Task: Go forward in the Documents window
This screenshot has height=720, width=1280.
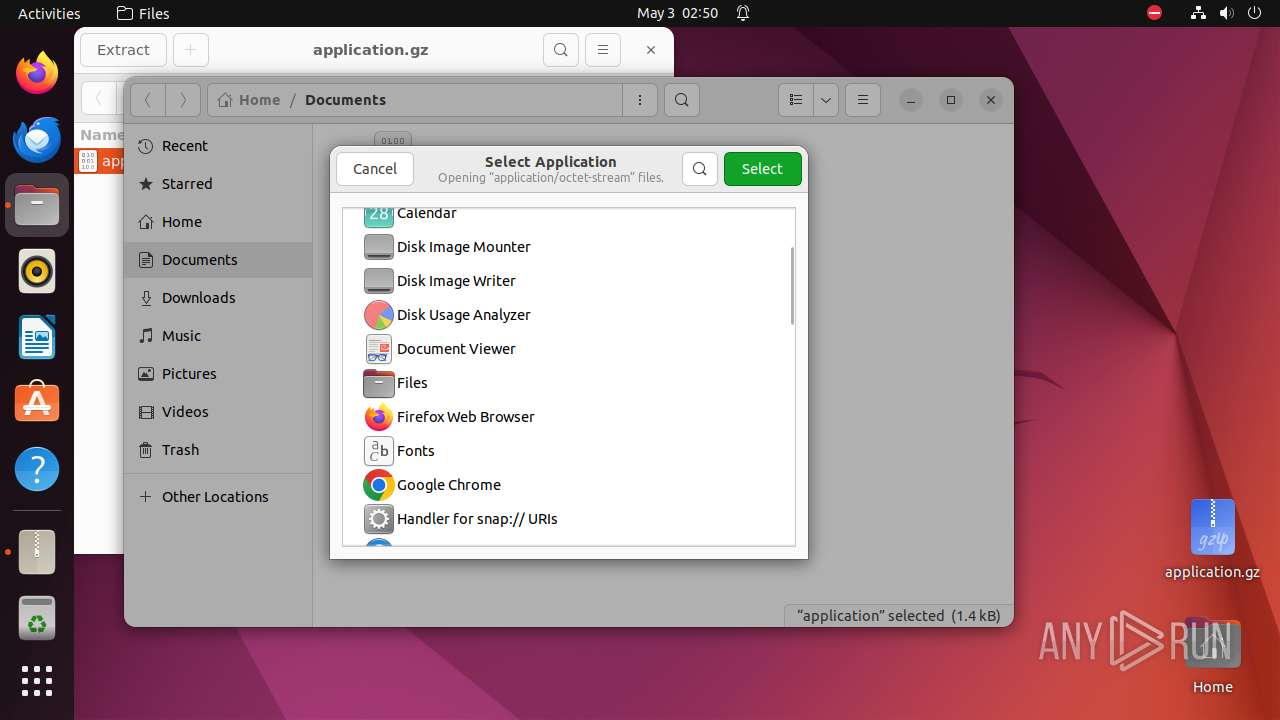Action: coord(182,100)
